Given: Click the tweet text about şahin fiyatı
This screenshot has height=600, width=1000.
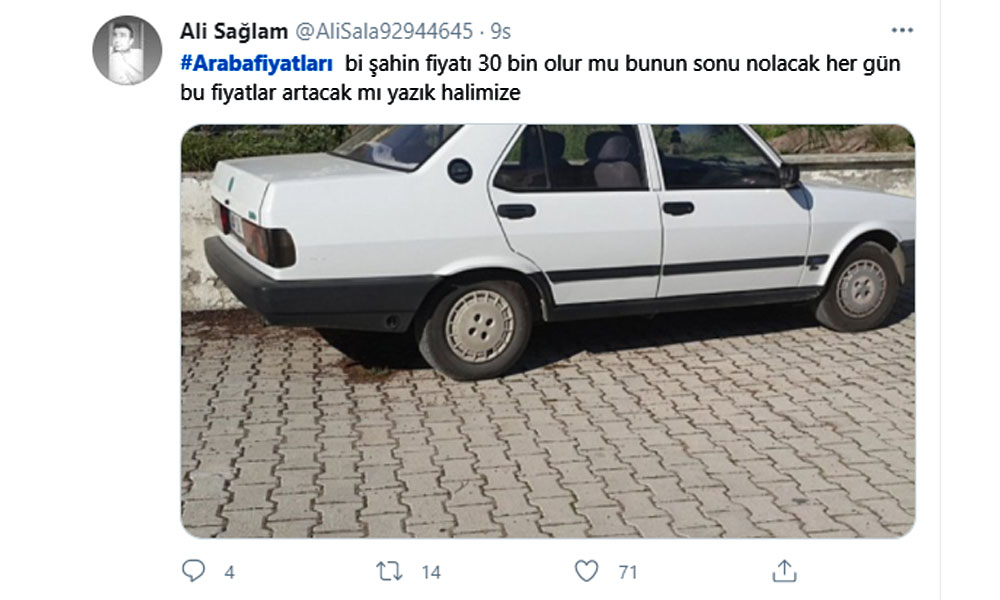Looking at the screenshot, I should (x=623, y=64).
